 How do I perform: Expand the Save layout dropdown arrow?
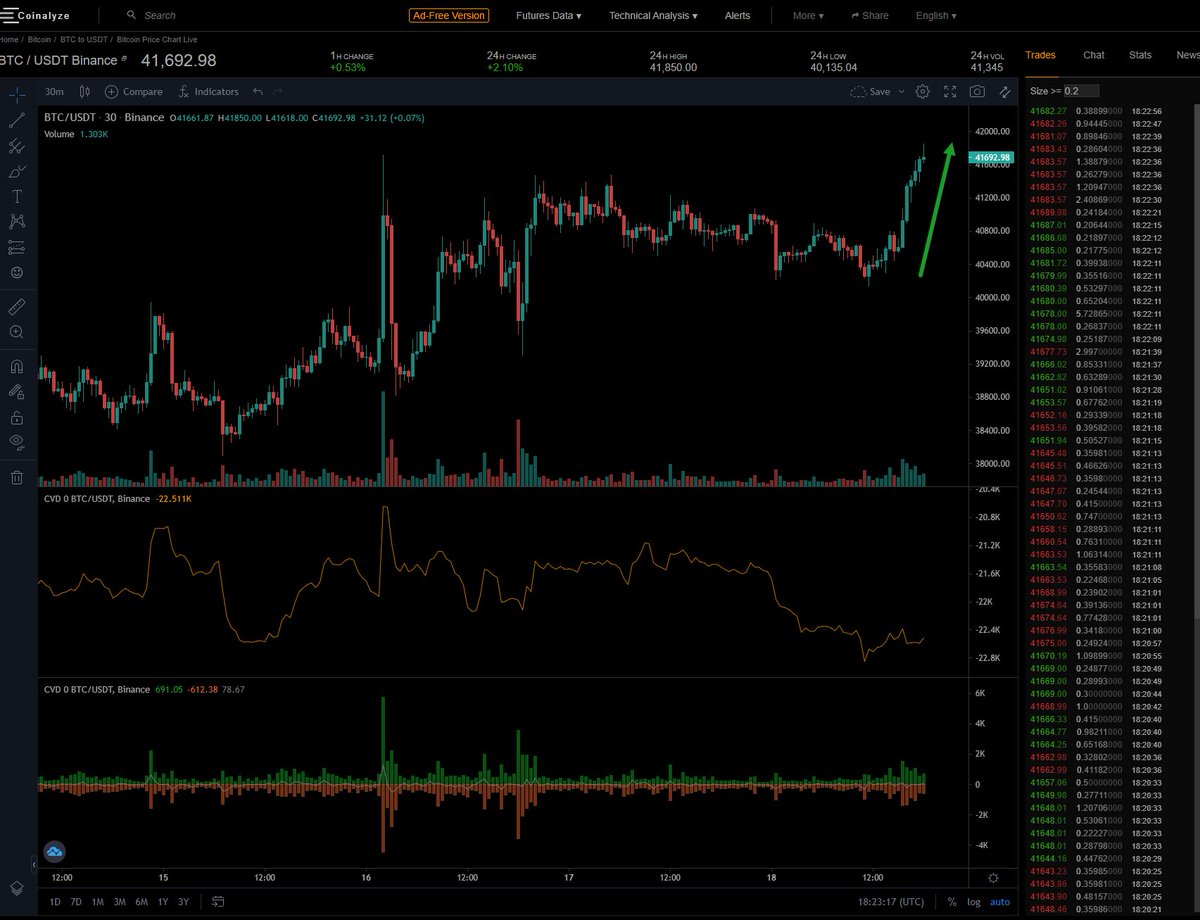(x=901, y=91)
